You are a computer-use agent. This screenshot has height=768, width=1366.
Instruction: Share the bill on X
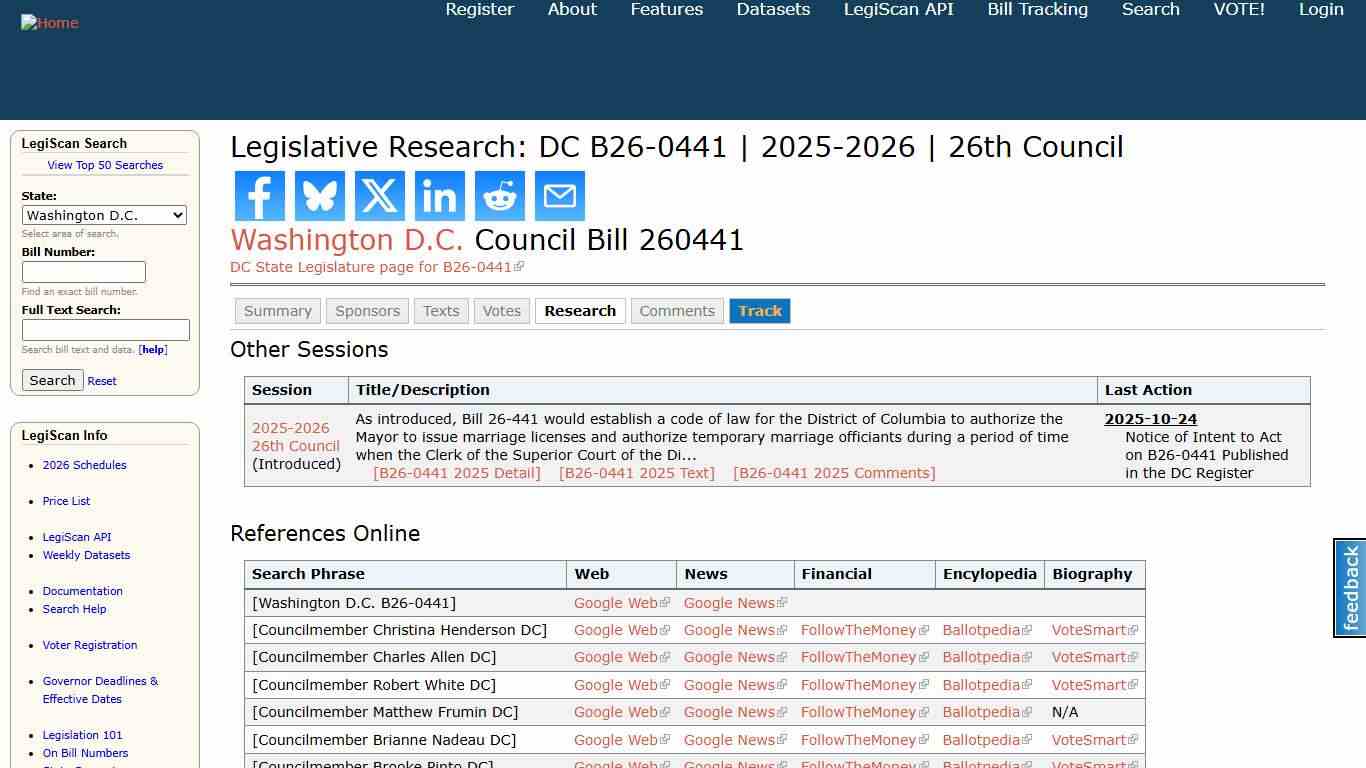(379, 196)
